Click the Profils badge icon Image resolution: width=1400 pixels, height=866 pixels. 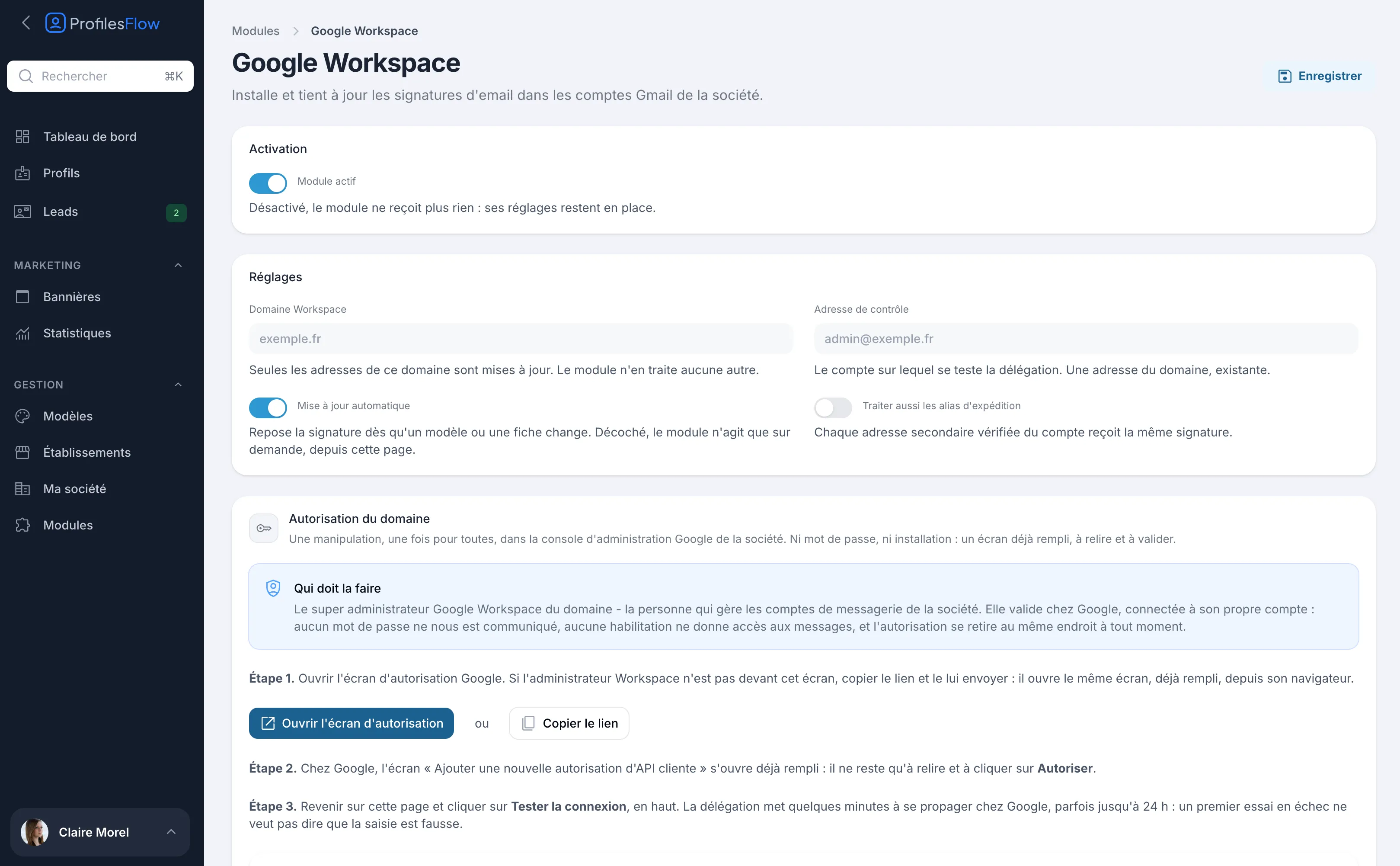coord(22,173)
